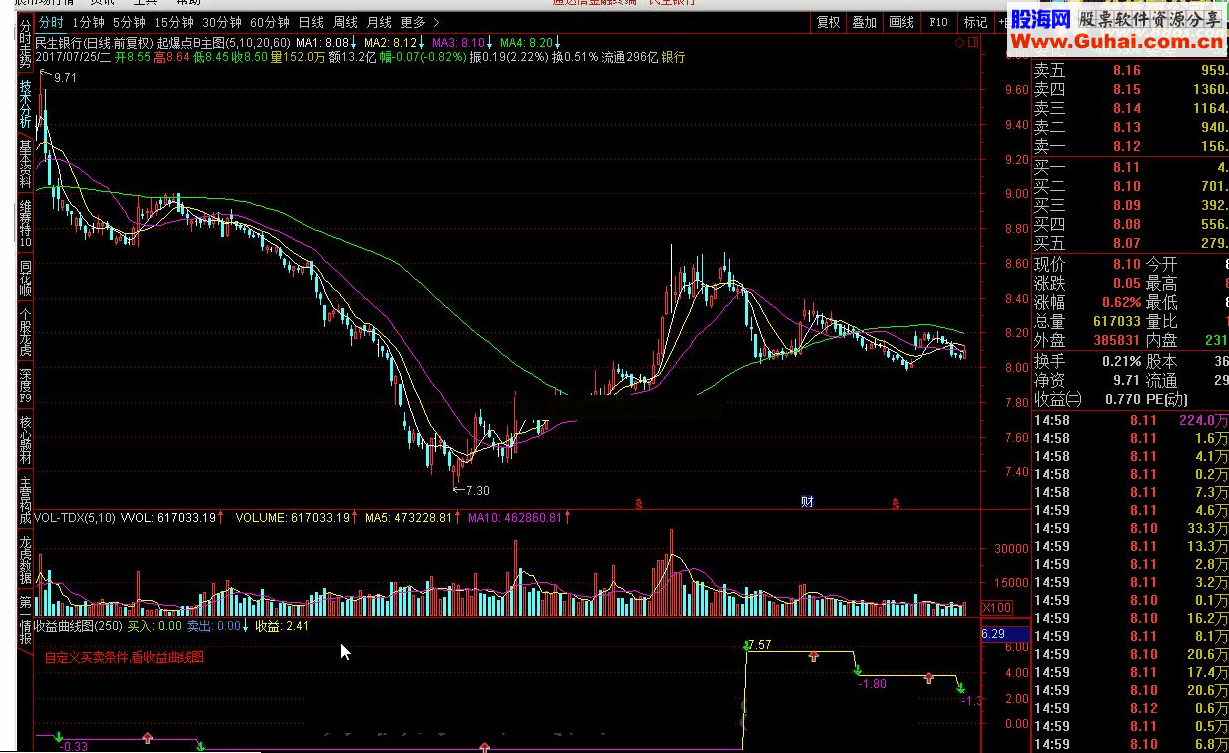The height and width of the screenshot is (753, 1229).
Task: Click the 买一 buy-one order row
Action: click(x=1130, y=167)
